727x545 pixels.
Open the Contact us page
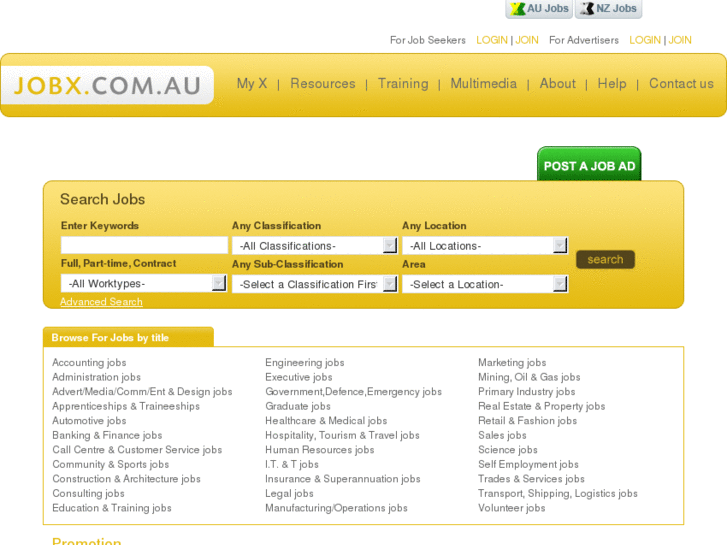(x=681, y=83)
